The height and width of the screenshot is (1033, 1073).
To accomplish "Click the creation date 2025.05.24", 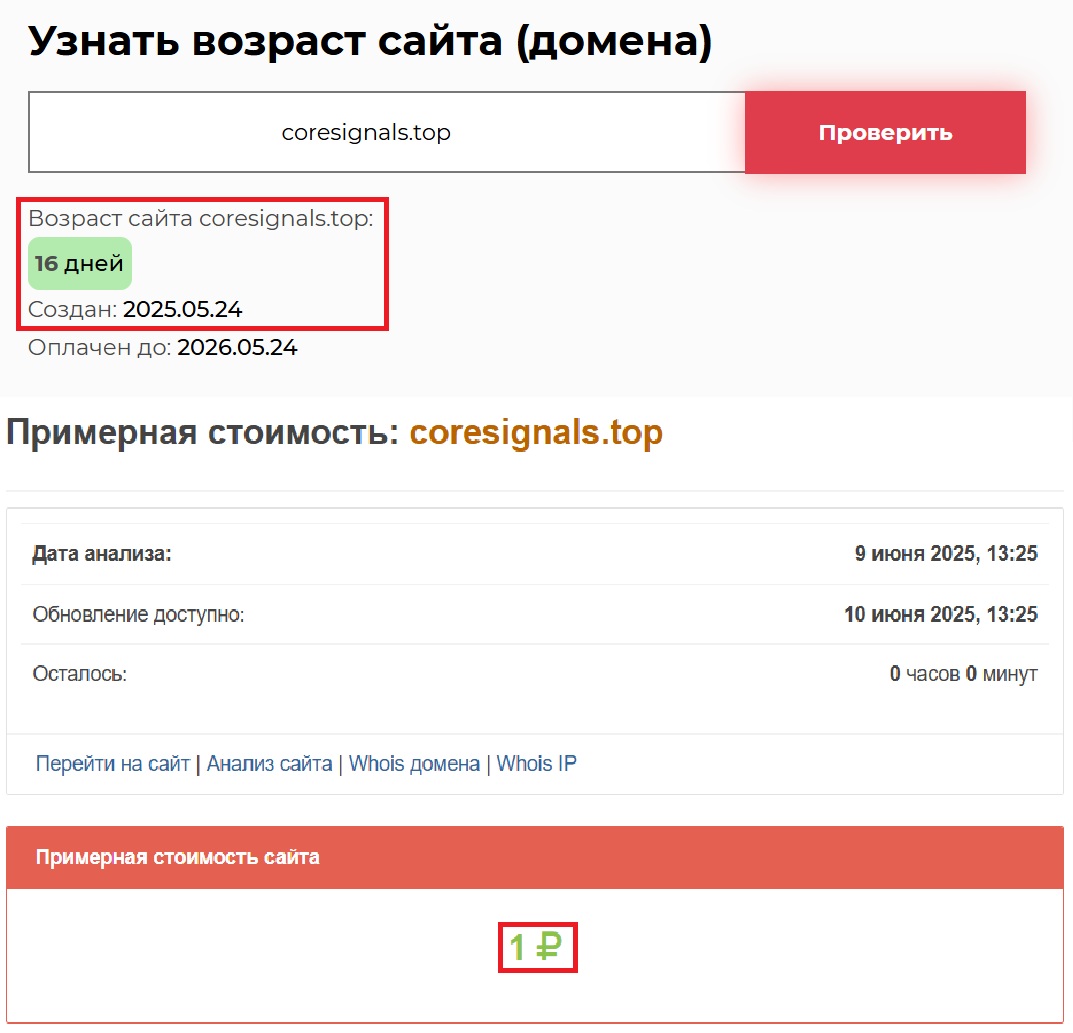I will (182, 310).
